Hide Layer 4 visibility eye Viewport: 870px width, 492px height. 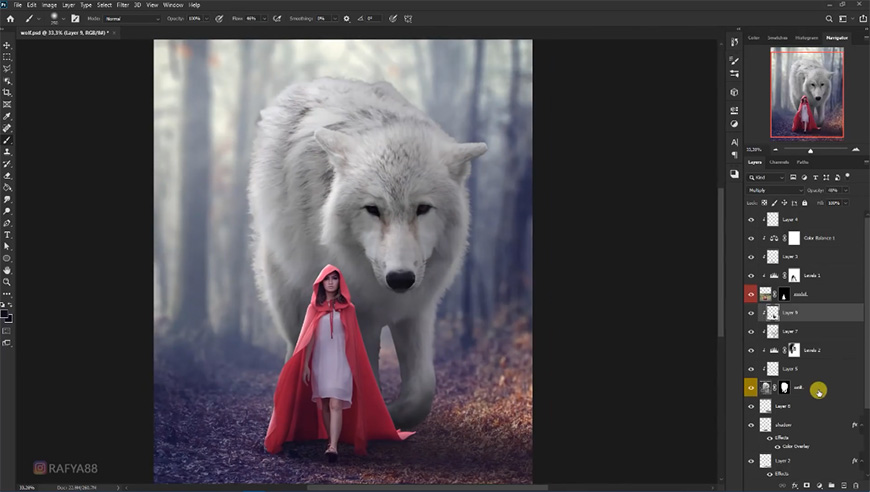(x=751, y=220)
